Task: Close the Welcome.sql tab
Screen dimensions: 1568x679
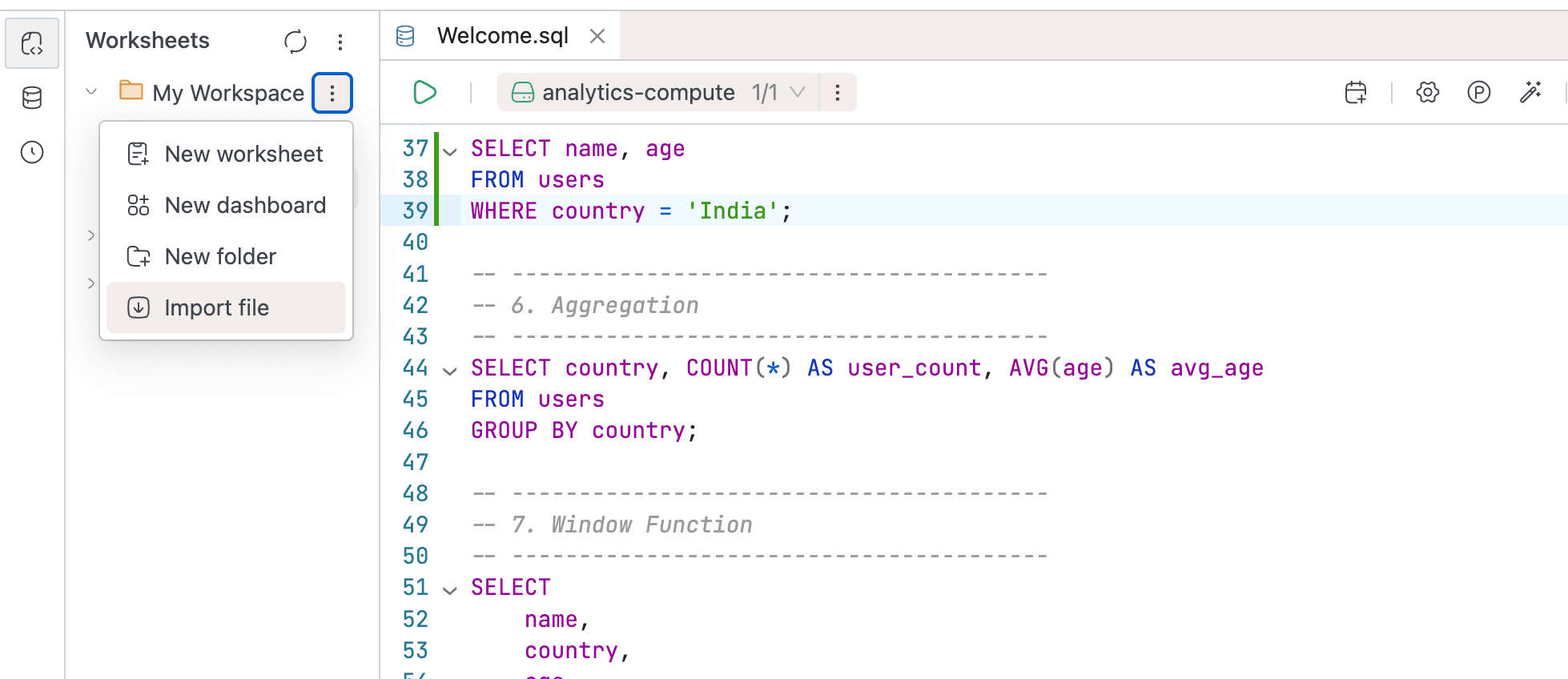Action: pyautogui.click(x=597, y=36)
